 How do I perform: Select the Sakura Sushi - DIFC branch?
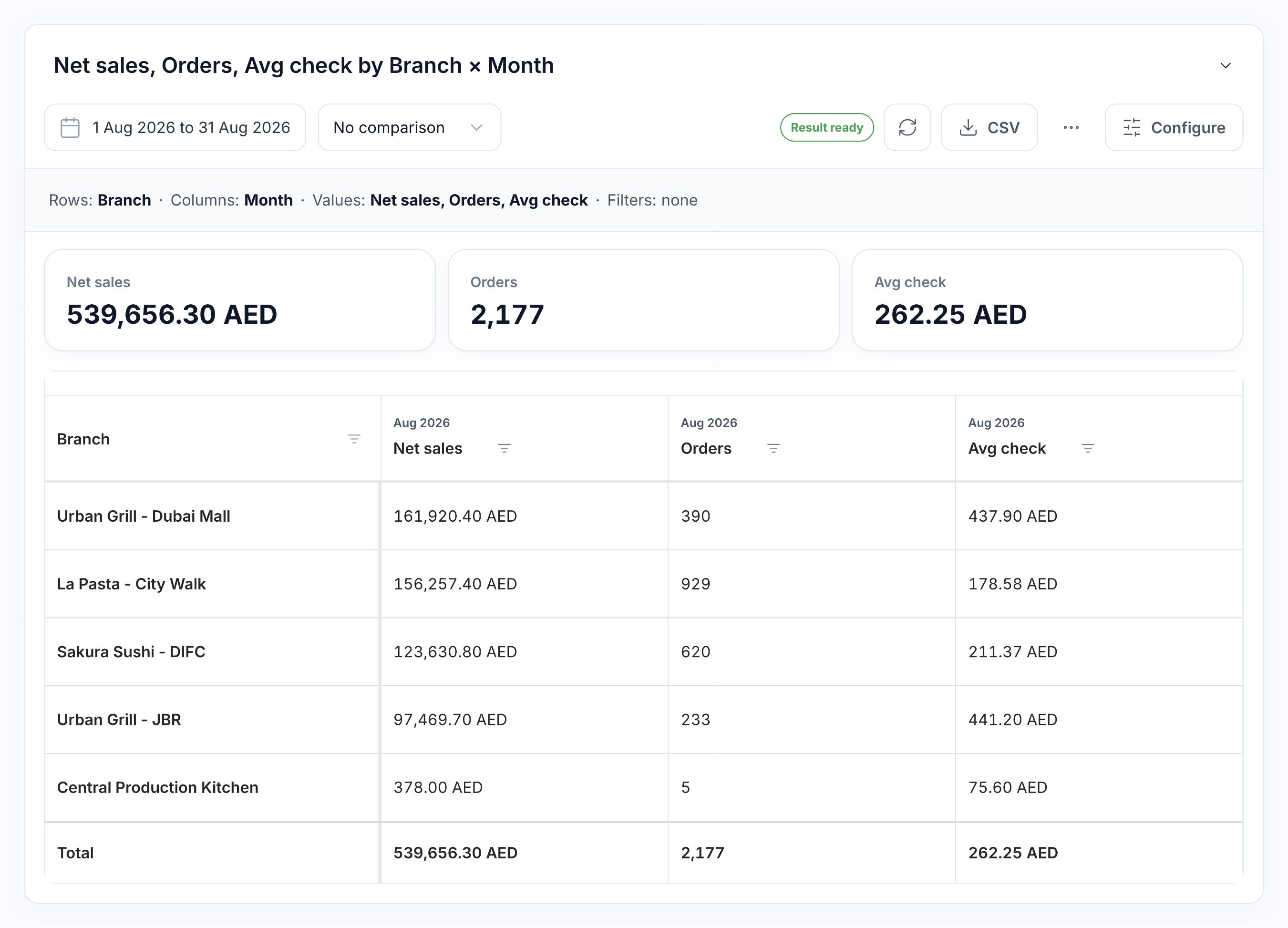click(x=131, y=651)
